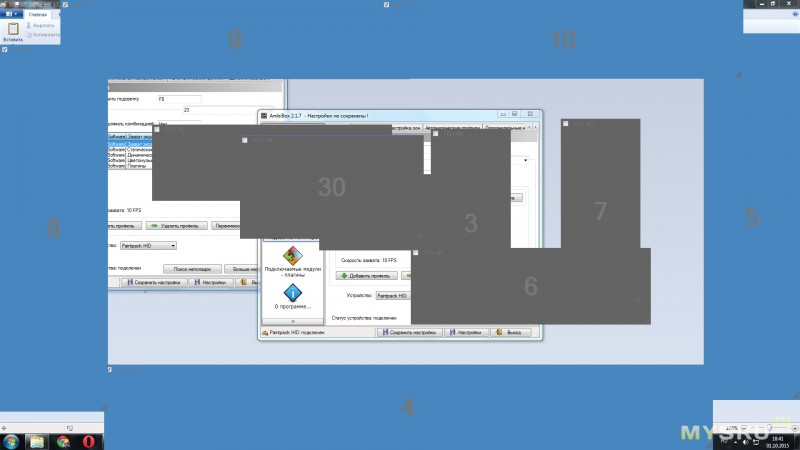Image resolution: width=800 pixels, height=450 pixels.
Task: Click the Paint zoom in plus icon
Action: [794, 428]
